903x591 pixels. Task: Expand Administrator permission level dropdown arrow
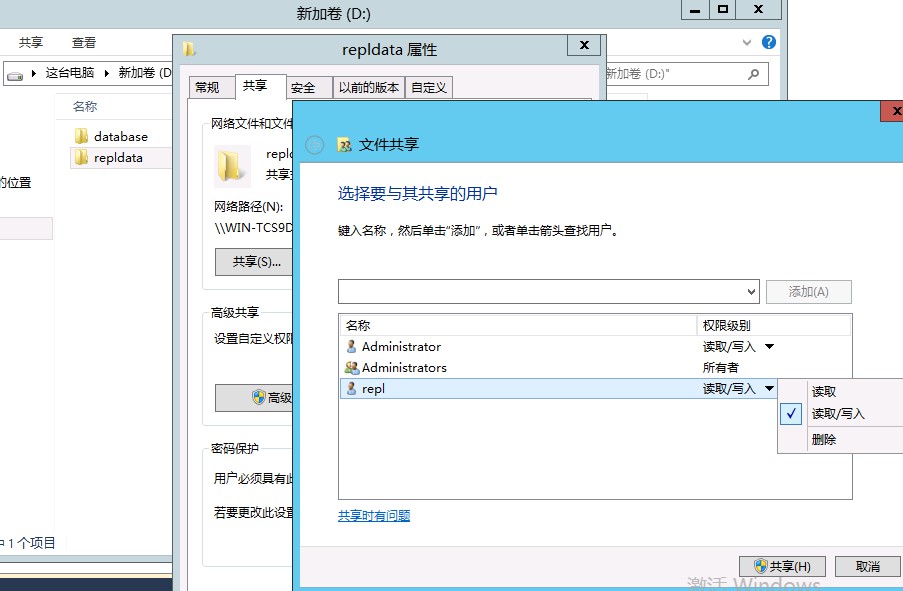click(x=769, y=347)
